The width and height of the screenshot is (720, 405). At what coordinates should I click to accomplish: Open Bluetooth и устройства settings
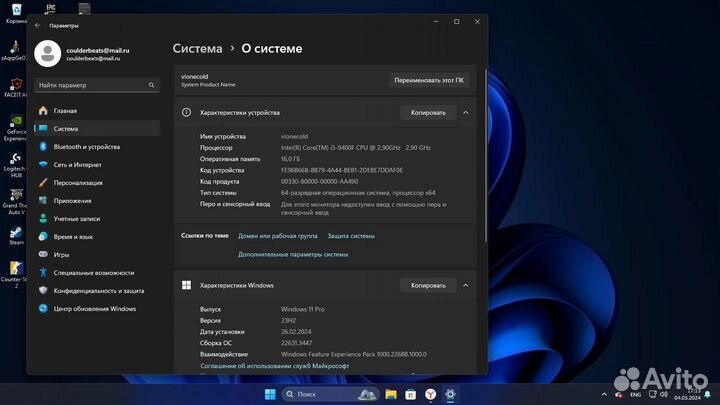click(x=97, y=146)
